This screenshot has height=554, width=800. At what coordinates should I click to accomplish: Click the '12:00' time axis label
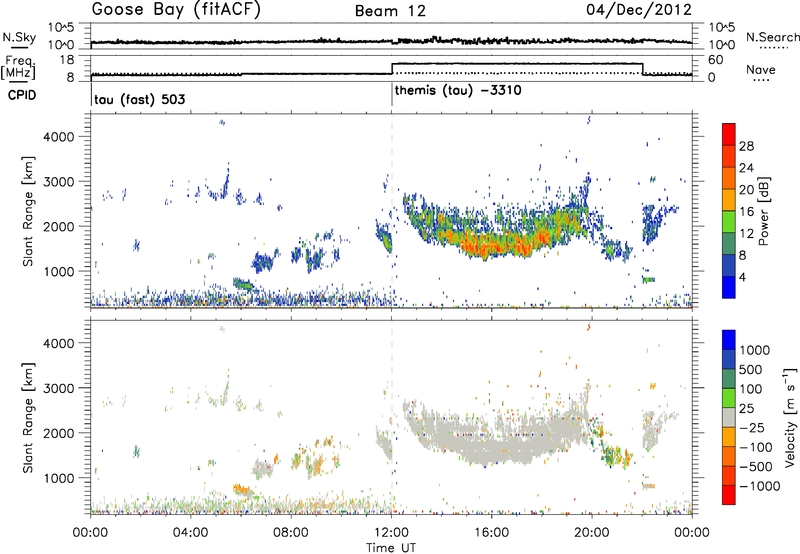[x=391, y=533]
